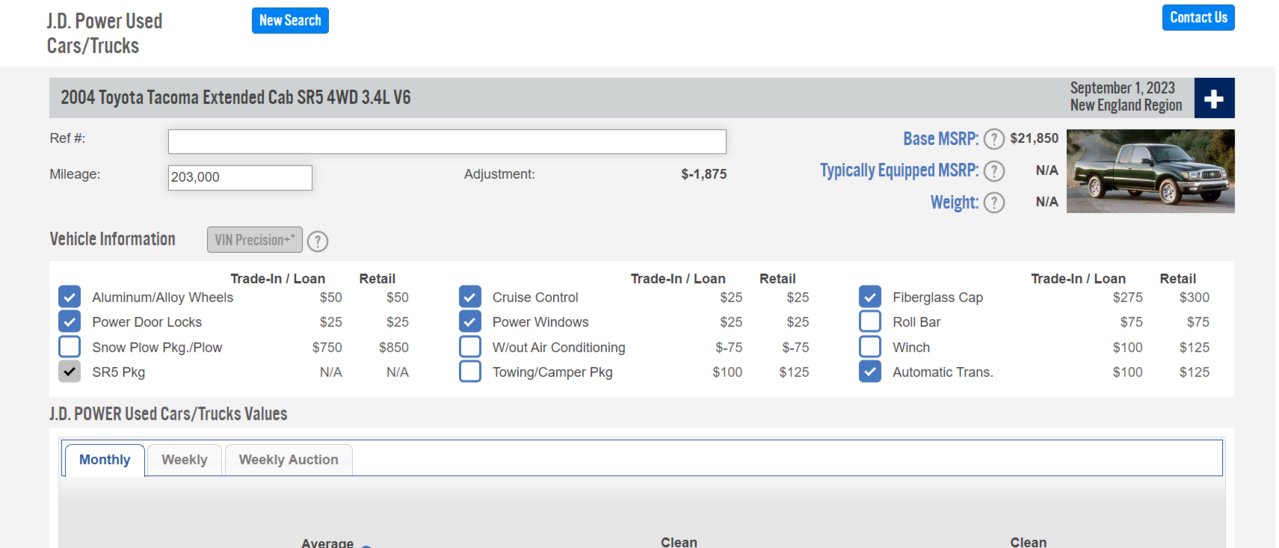Check Towing/Camper Pkg option
1279x548 pixels.
470,372
